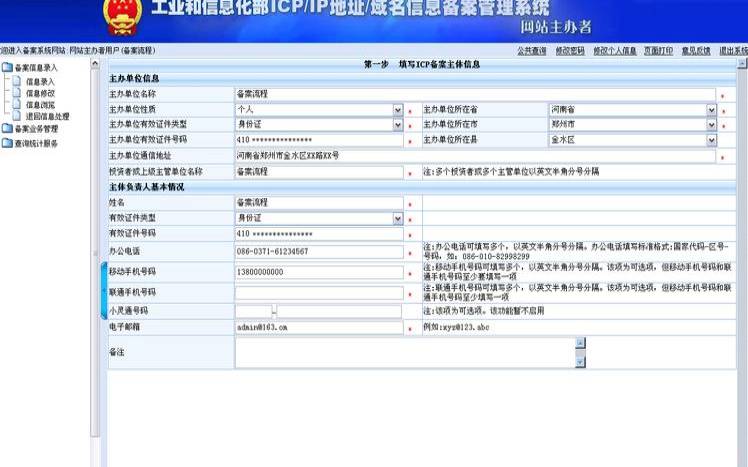Click the national emblem logo in header
Image resolution: width=748 pixels, height=467 pixels.
pyautogui.click(x=120, y=17)
